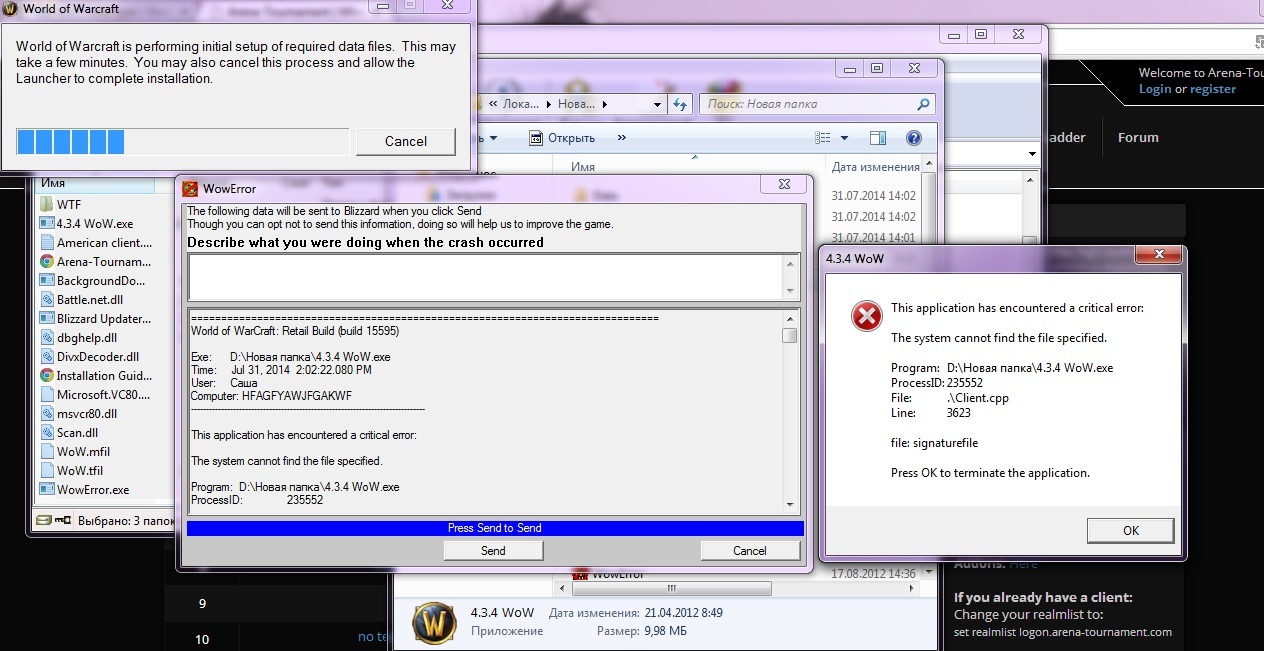
Task: Expand the toolbar overflow chevron
Action: (622, 138)
